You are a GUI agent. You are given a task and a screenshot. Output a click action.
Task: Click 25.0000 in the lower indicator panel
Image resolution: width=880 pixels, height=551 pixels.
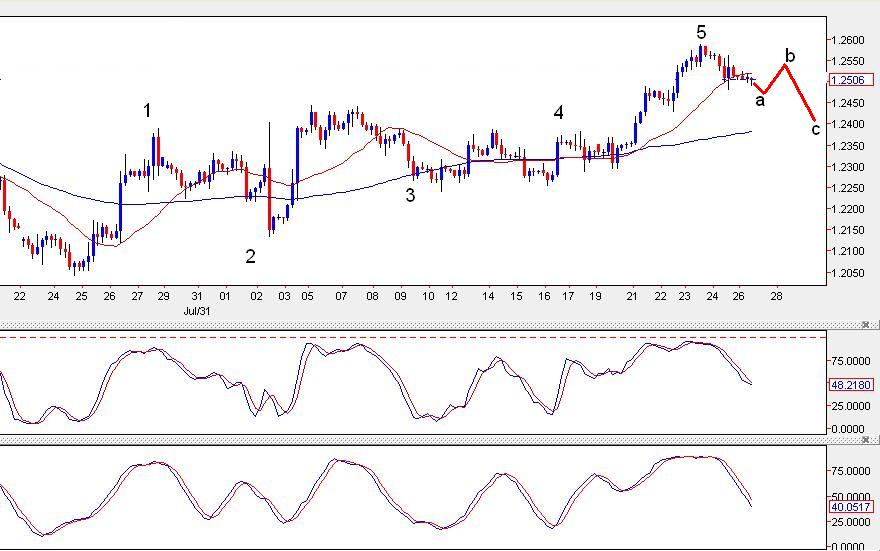tap(851, 522)
